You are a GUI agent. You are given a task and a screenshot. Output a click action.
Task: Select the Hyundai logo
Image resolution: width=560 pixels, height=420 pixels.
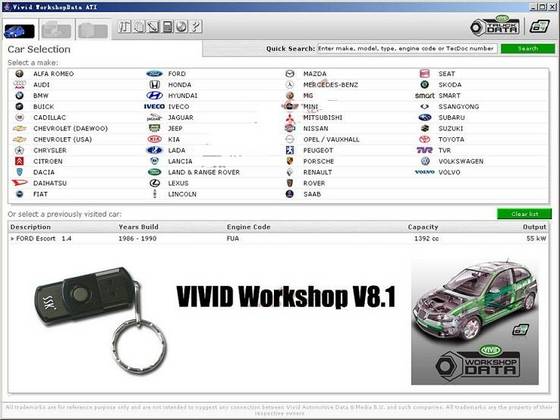154,96
